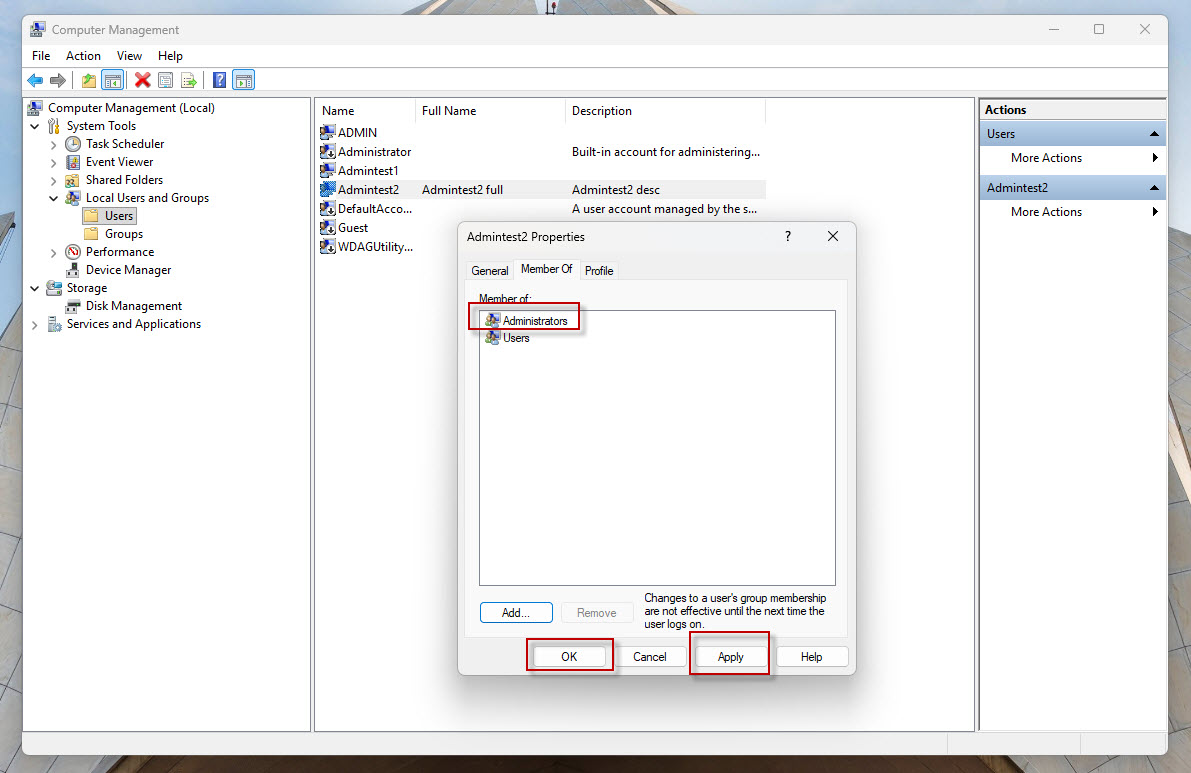Expand Services and Applications node
This screenshot has width=1191, height=773.
pos(34,325)
